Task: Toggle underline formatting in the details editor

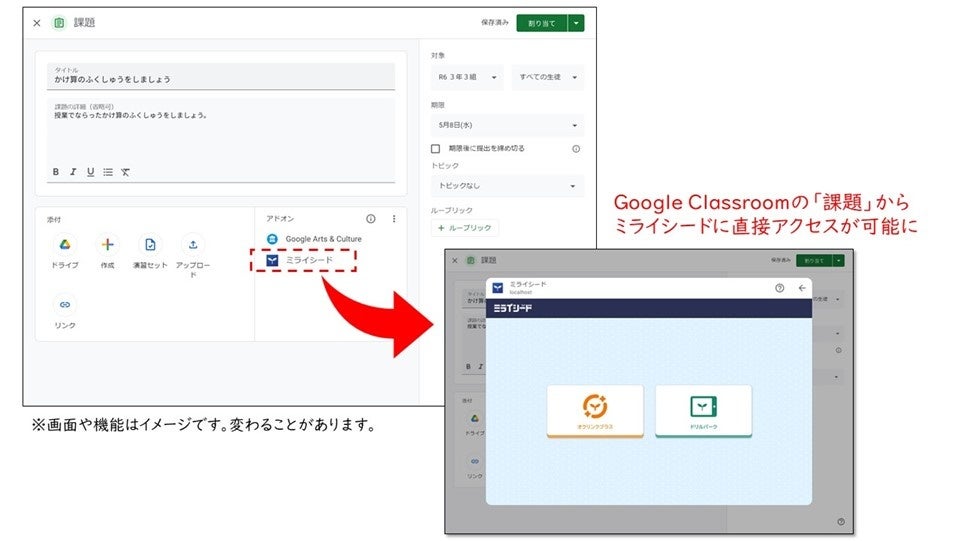Action: click(91, 172)
